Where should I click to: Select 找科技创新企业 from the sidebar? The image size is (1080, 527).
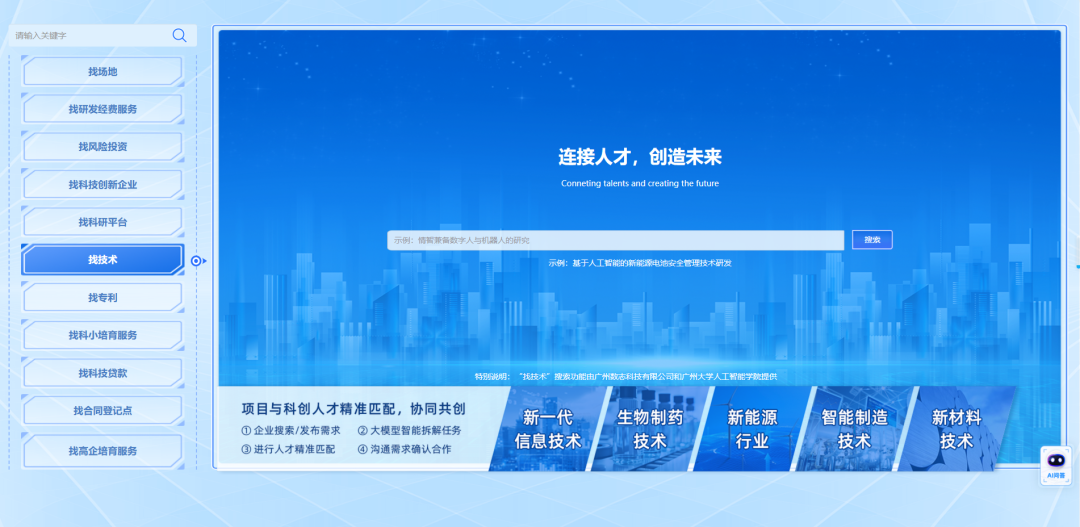[x=103, y=185]
